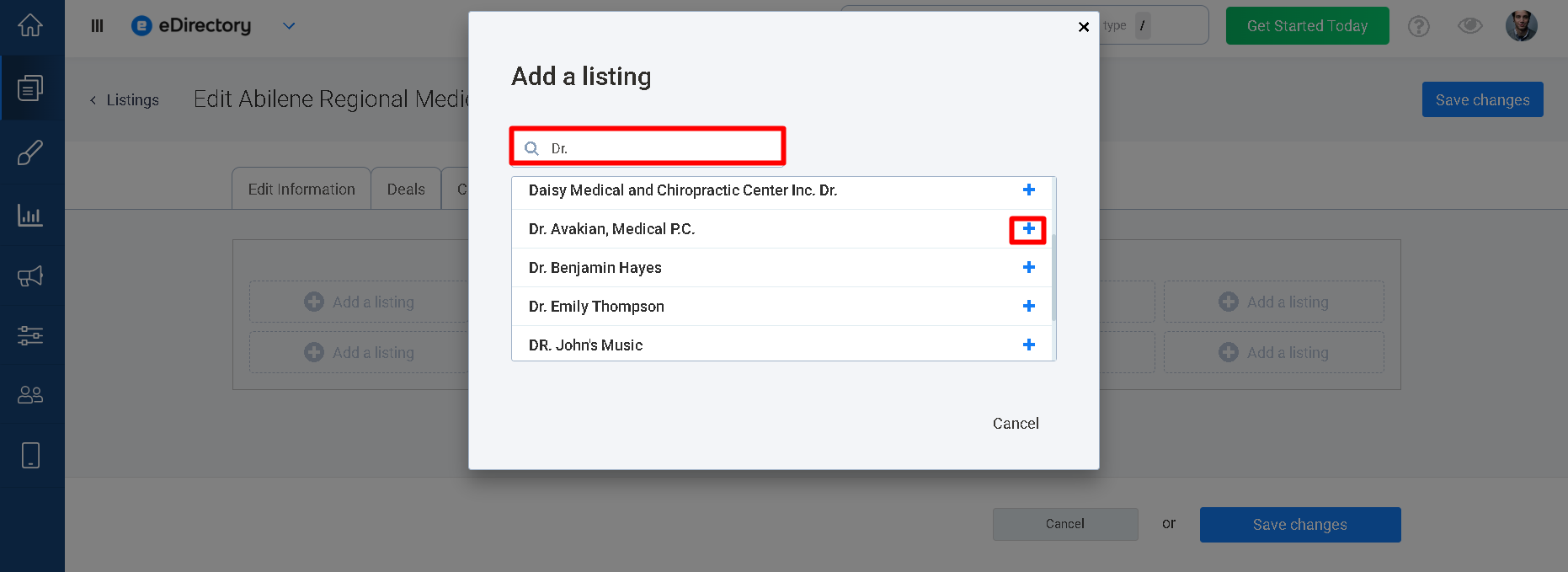Open the design brush sidebar icon
Viewport: 1568px width, 572px height.
pos(30,152)
